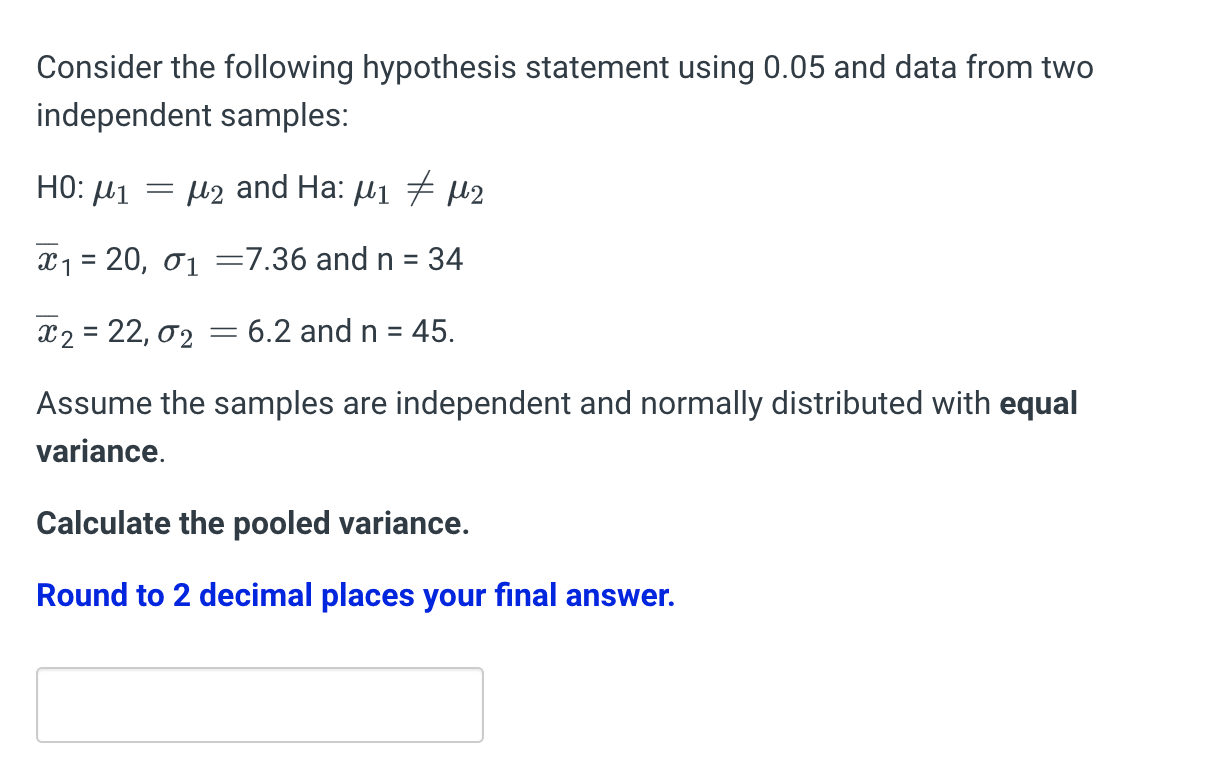The height and width of the screenshot is (774, 1214).
Task: Click inside the response text box
Action: click(x=259, y=704)
